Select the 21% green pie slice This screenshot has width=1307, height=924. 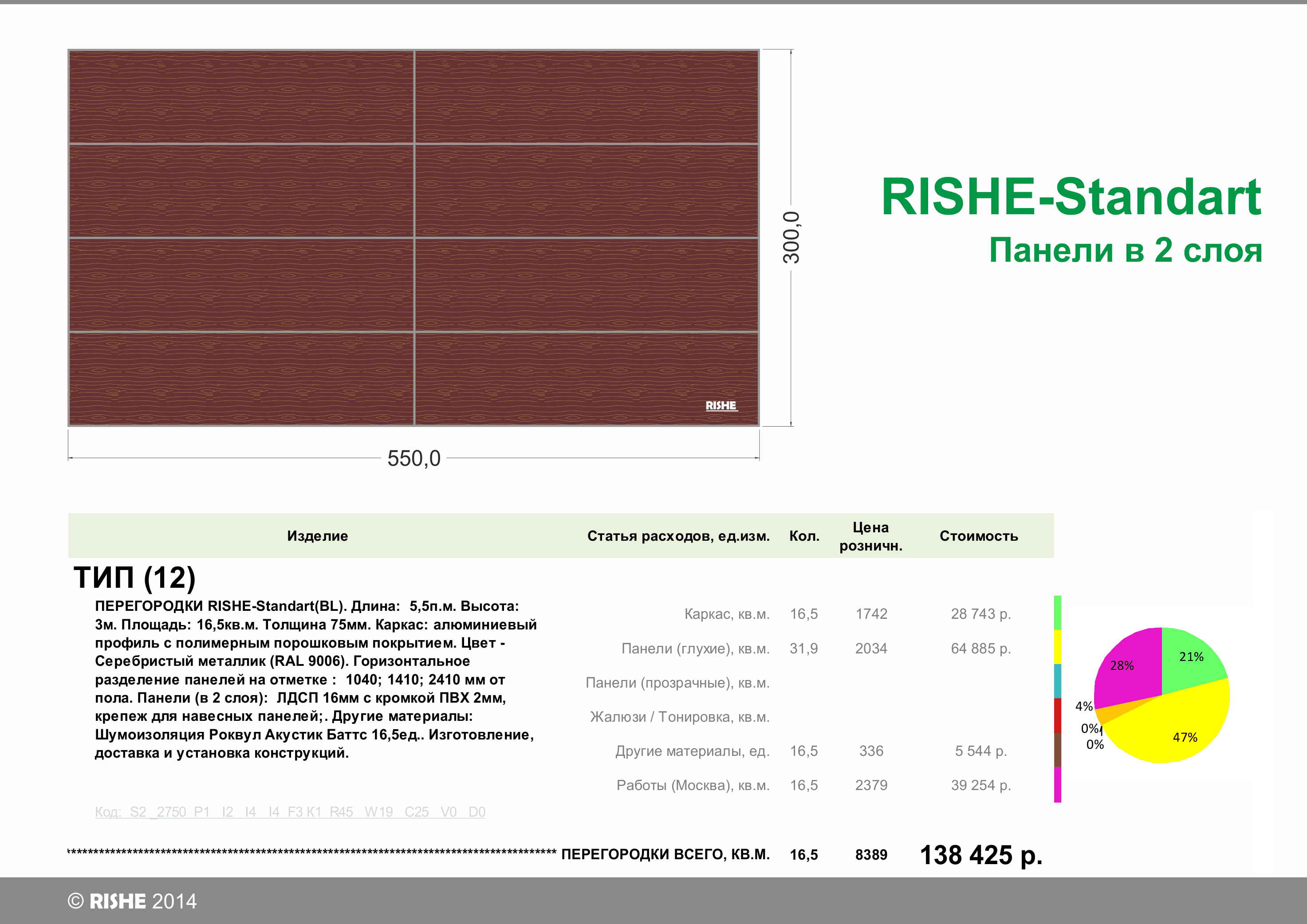pos(1190,657)
